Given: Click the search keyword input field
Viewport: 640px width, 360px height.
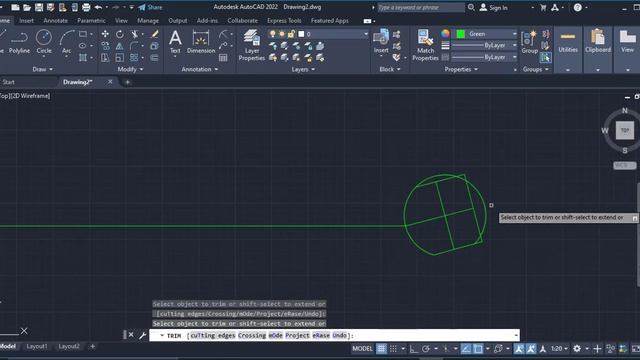Looking at the screenshot, I should [420, 7].
